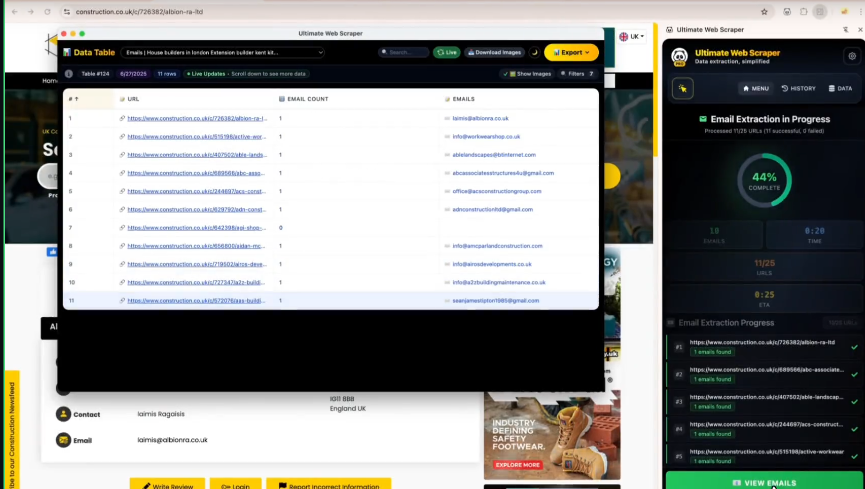
Task: Pin the Ultimate Web Scraper side panel
Action: 845,30
